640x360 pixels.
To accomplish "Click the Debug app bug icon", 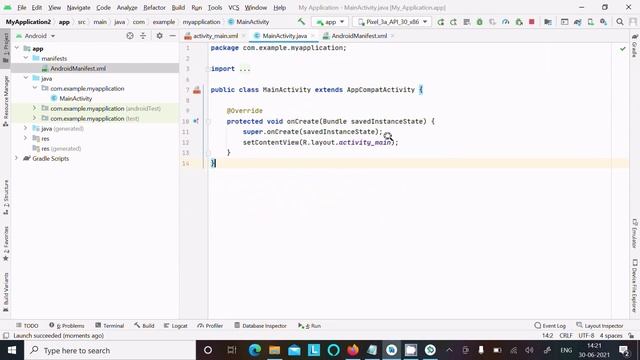I will pos(480,22).
